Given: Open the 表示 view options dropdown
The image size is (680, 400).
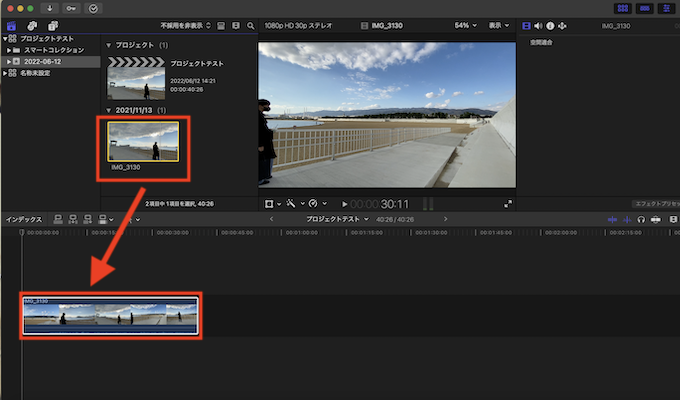Looking at the screenshot, I should [498, 25].
